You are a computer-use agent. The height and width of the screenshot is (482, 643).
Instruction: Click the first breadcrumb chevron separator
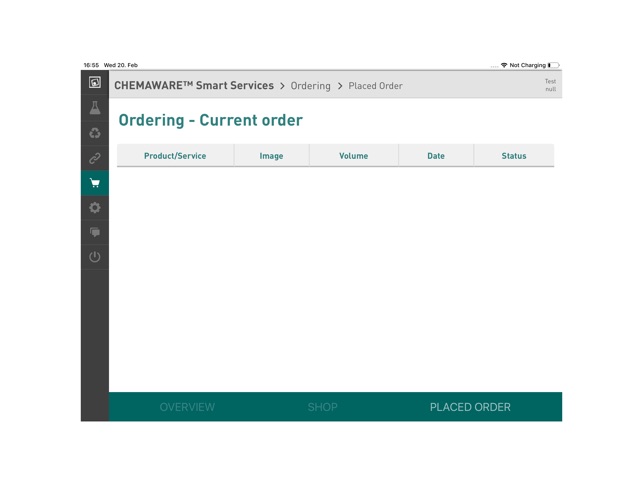pos(282,86)
